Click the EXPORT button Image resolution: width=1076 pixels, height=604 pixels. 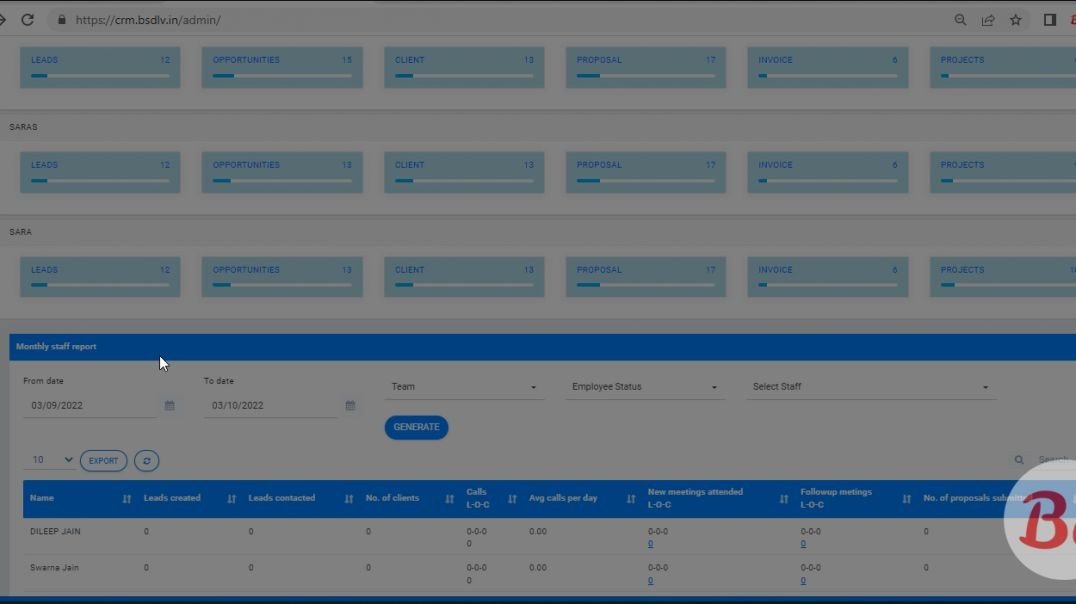click(103, 460)
